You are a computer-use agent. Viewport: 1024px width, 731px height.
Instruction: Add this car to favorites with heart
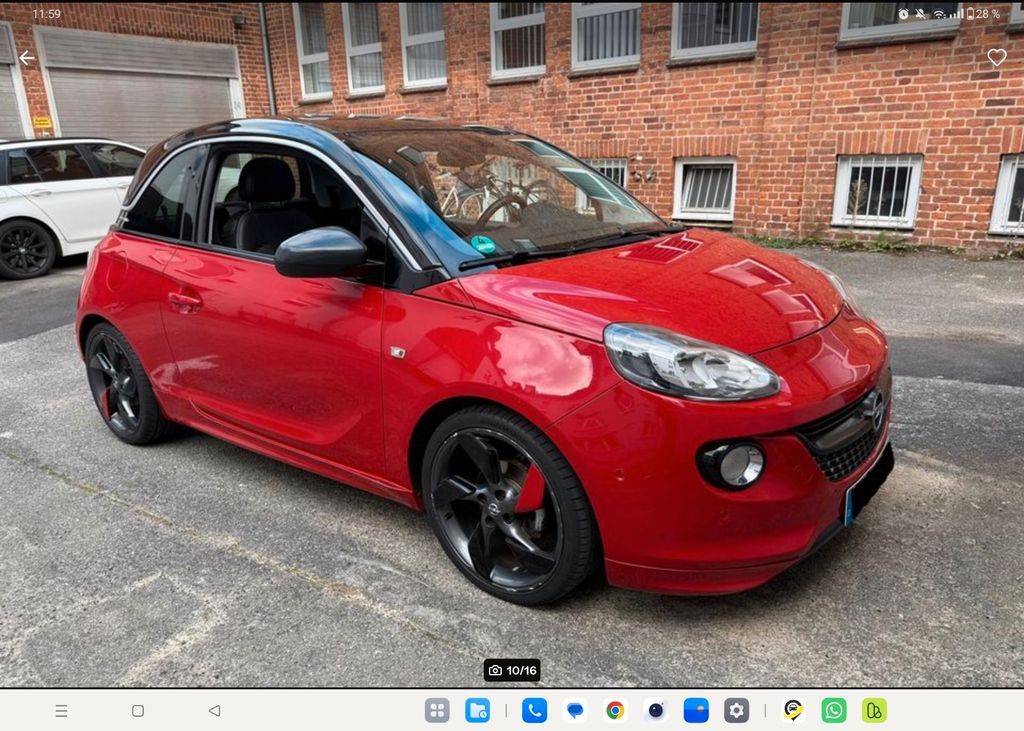click(996, 58)
